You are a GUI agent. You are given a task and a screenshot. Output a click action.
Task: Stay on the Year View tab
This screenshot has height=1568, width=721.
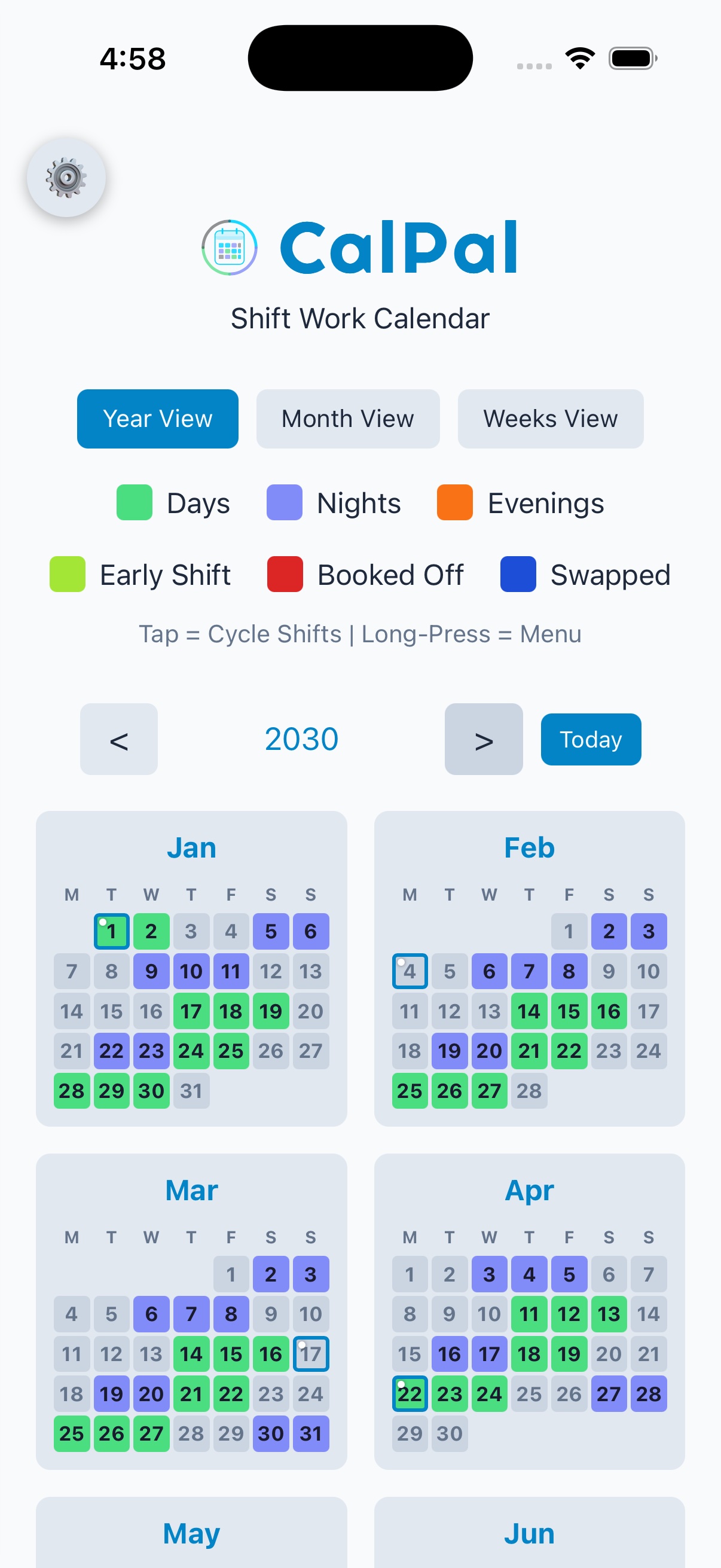click(157, 418)
